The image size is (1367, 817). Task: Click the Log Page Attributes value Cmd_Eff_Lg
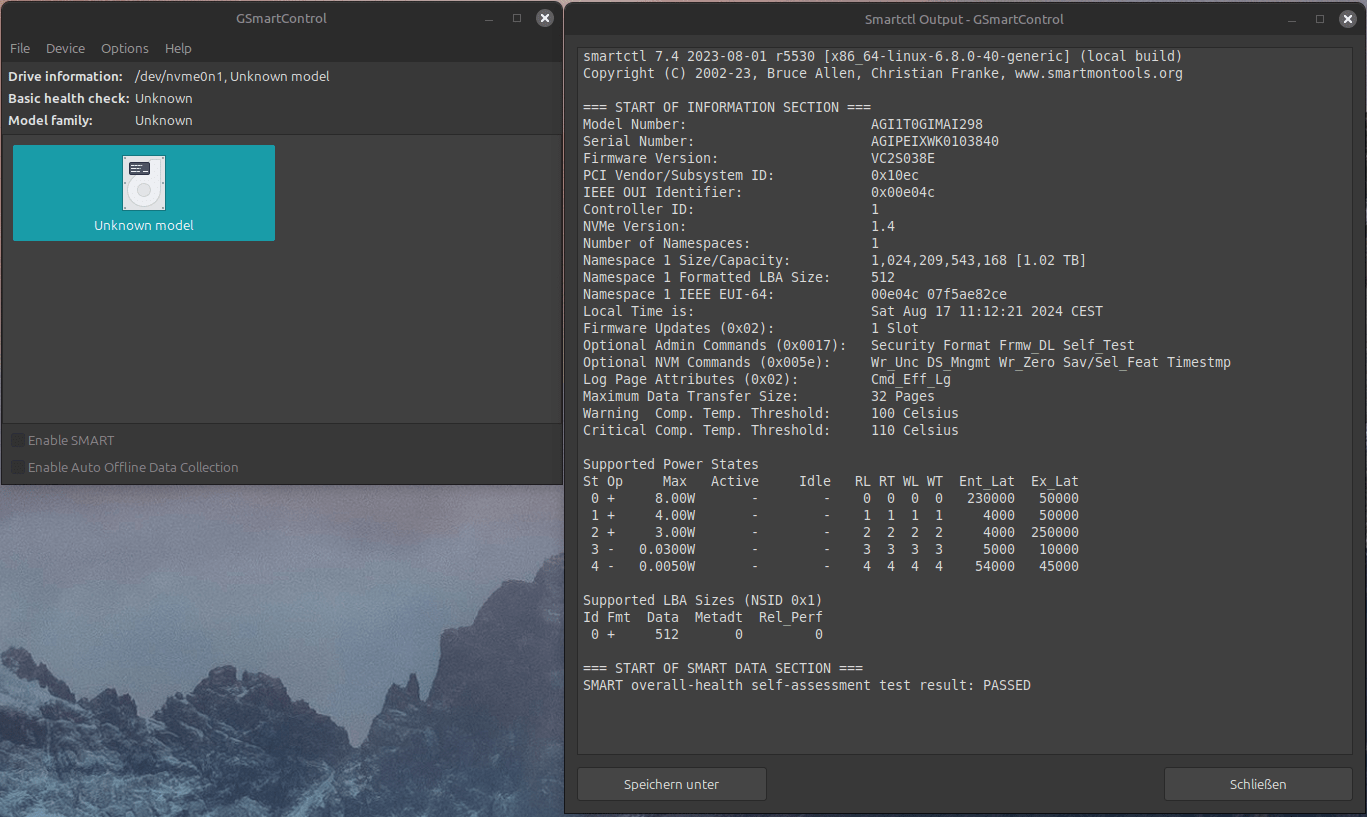911,379
